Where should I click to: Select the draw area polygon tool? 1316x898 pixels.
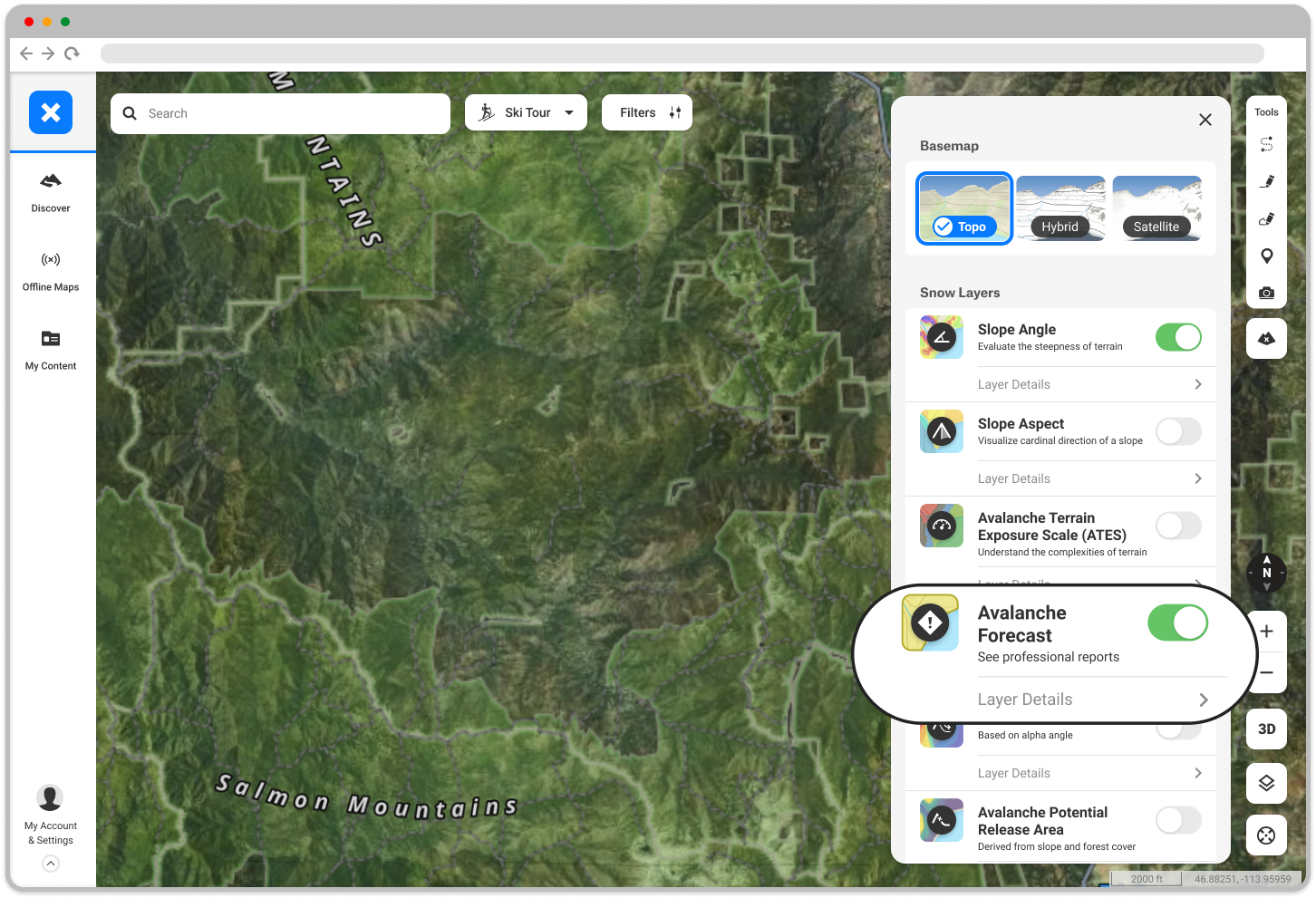[1267, 218]
